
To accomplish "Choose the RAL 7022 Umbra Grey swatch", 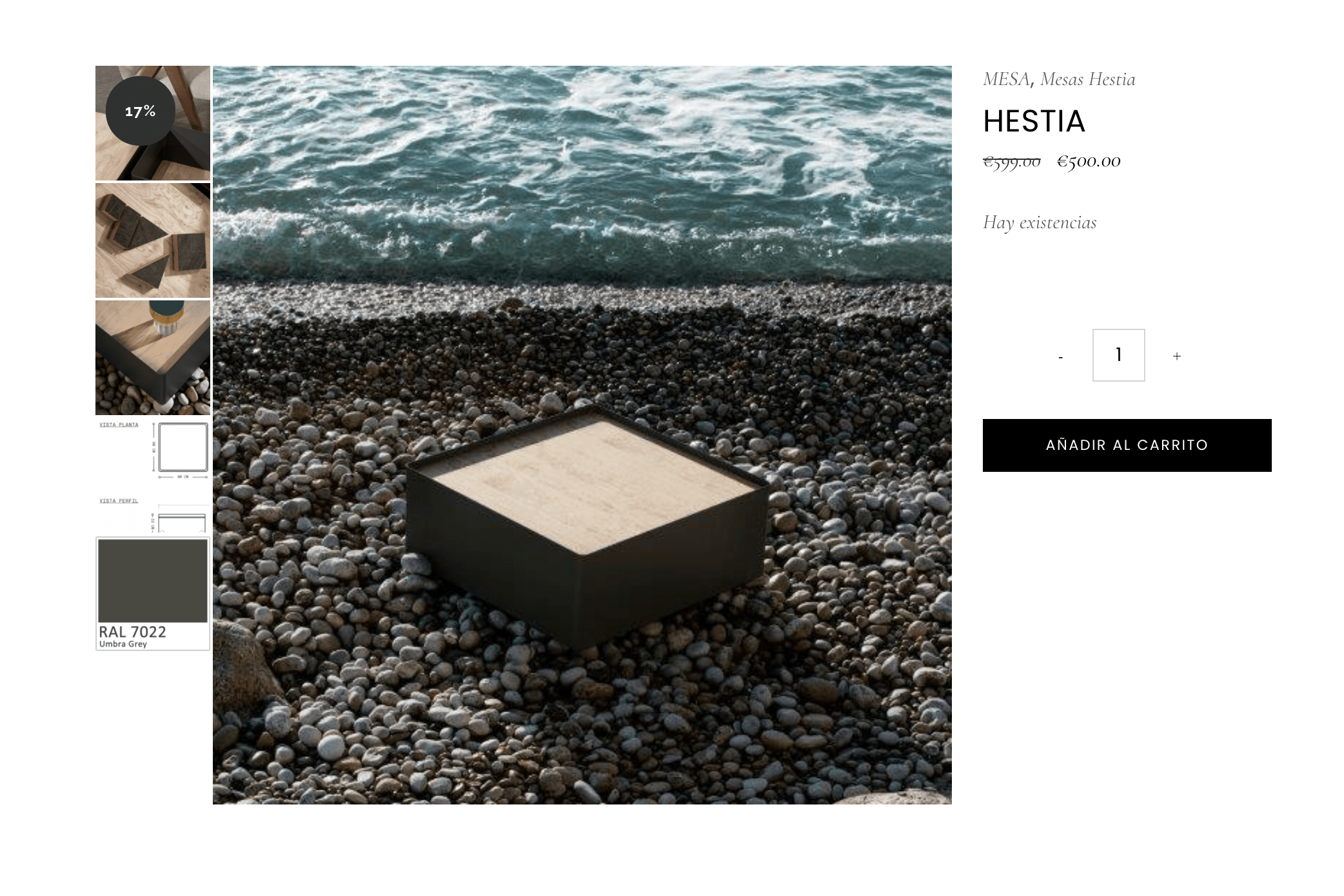I will point(153,594).
